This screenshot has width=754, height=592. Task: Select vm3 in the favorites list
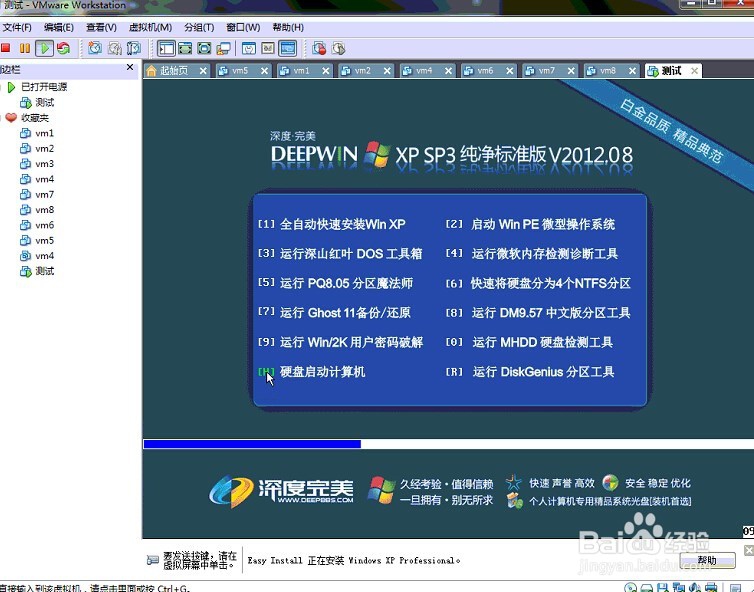pos(44,164)
